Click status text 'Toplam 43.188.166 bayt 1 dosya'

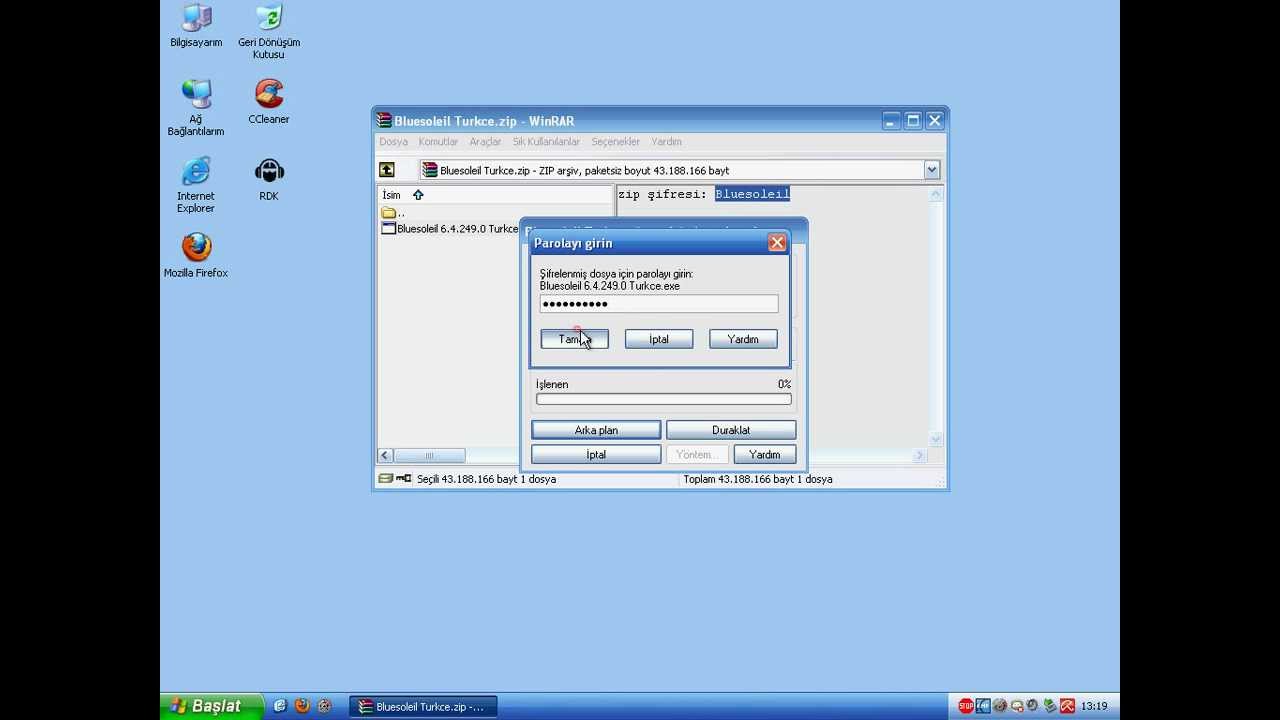[x=758, y=479]
